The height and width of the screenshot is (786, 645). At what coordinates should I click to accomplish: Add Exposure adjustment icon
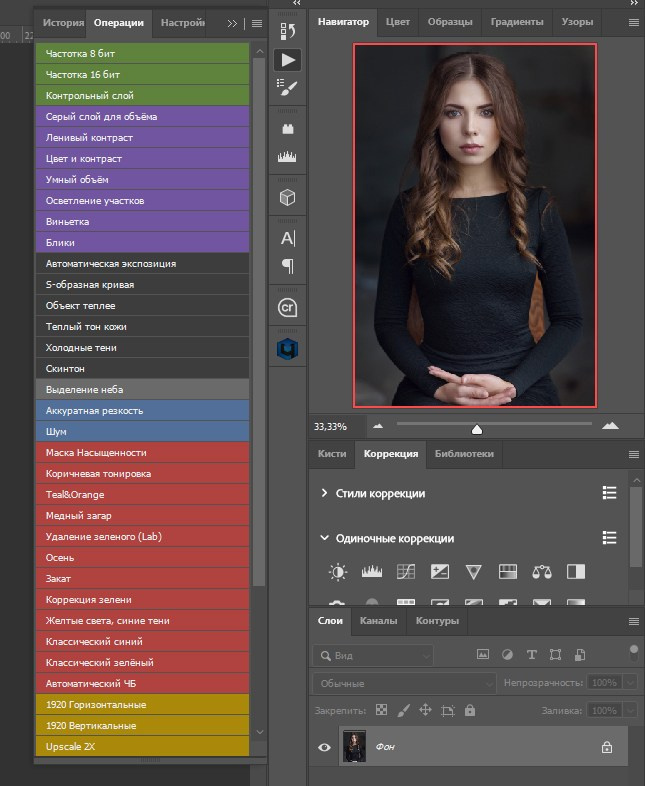click(440, 571)
